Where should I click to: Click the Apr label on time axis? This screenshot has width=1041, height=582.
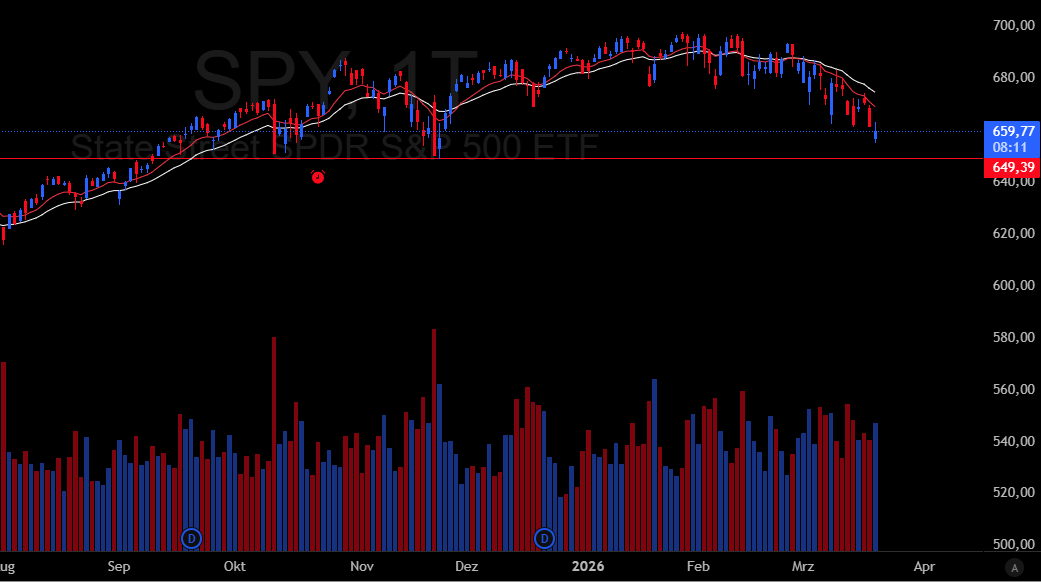924,567
